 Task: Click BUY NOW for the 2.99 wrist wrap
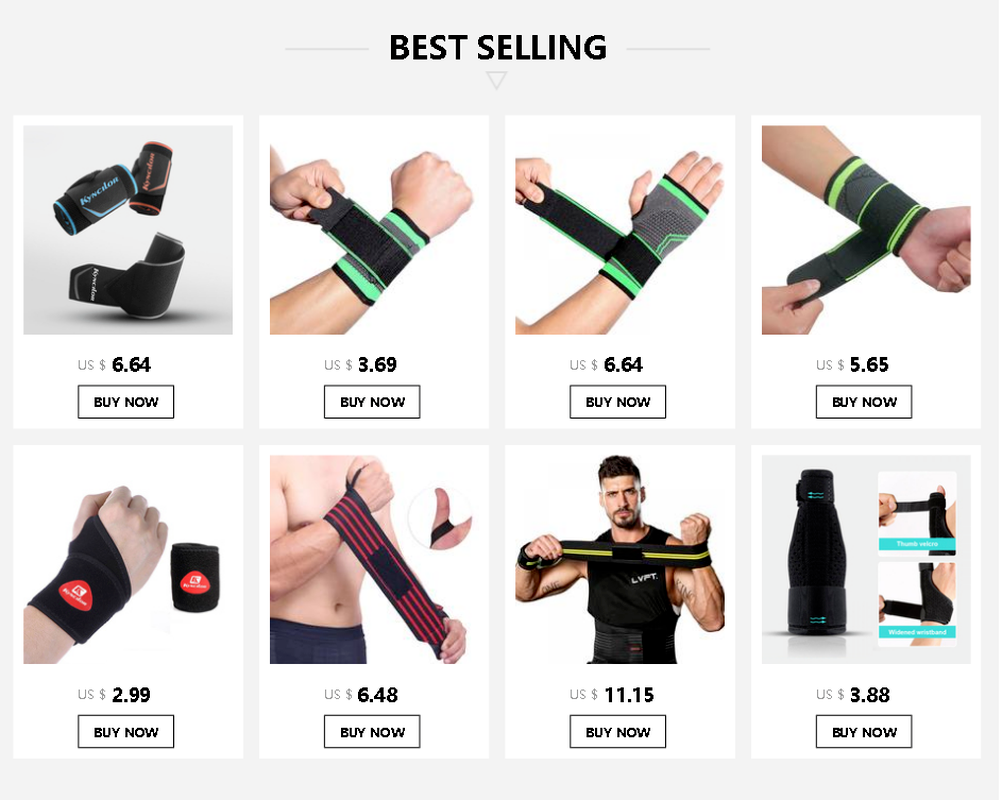(x=126, y=732)
